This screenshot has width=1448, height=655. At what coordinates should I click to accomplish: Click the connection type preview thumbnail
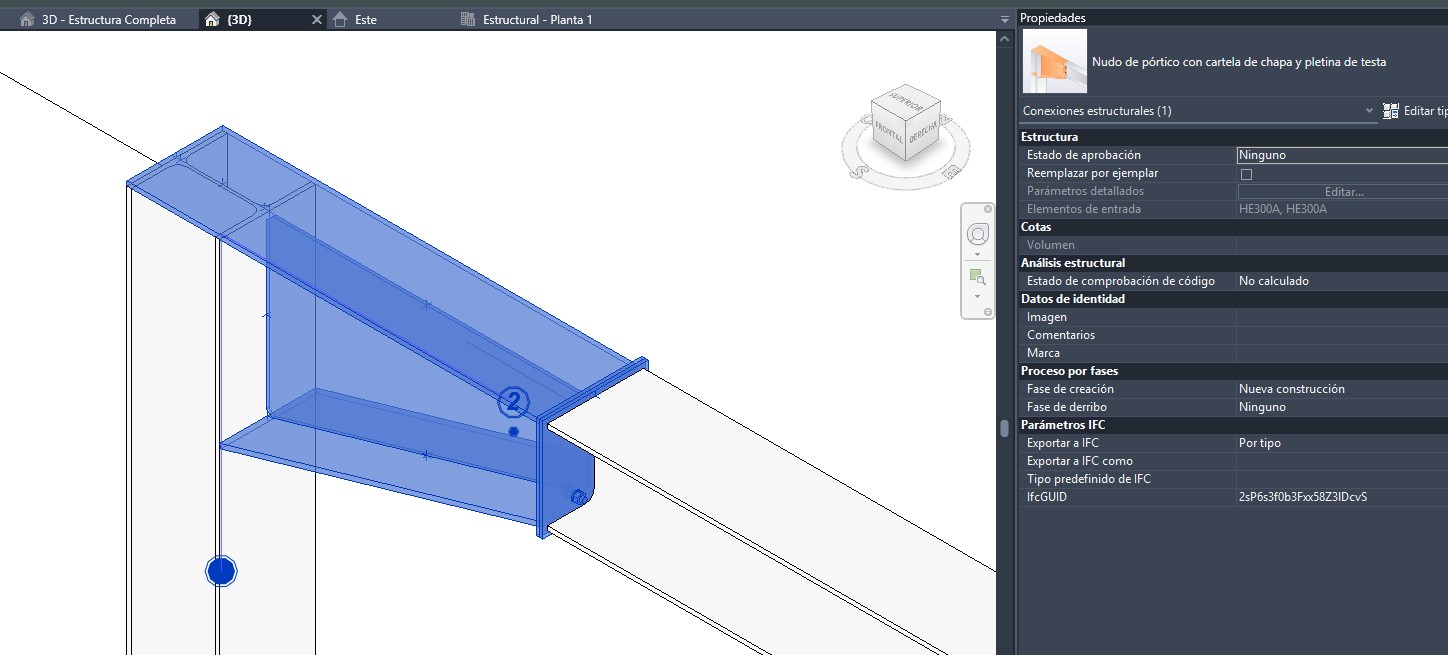1054,62
